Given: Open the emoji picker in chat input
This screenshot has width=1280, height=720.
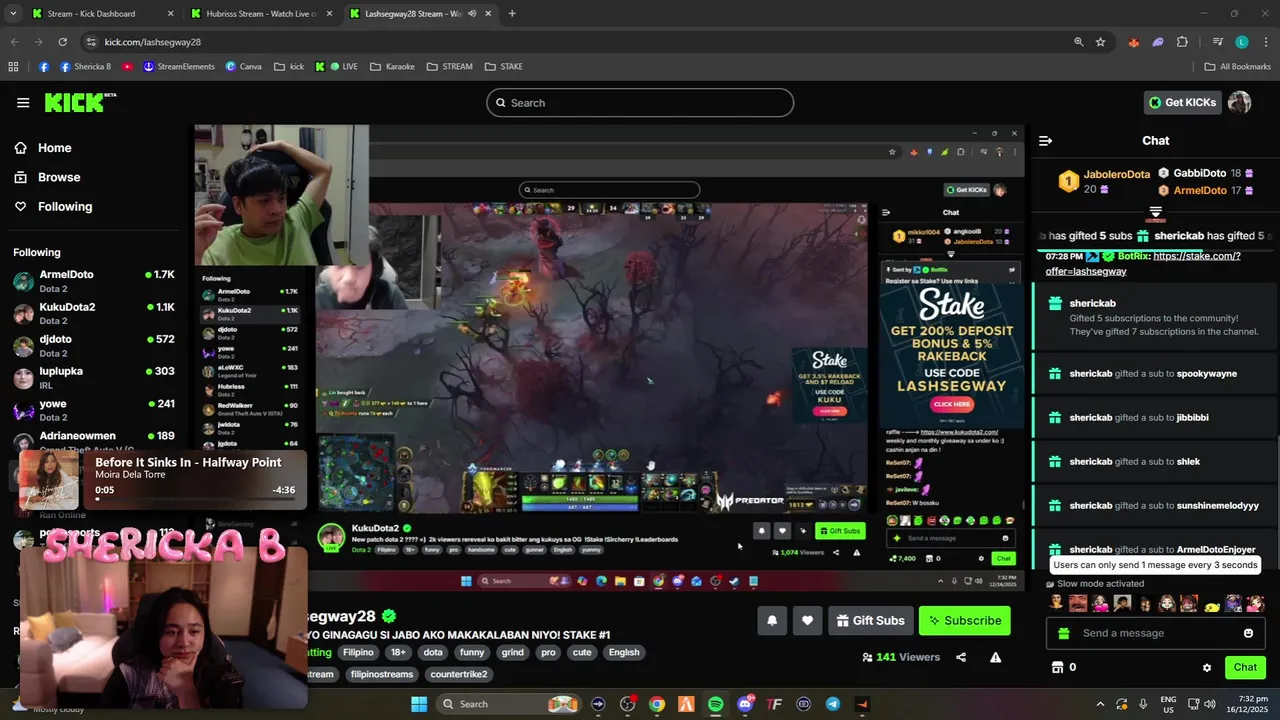Looking at the screenshot, I should pyautogui.click(x=1248, y=633).
